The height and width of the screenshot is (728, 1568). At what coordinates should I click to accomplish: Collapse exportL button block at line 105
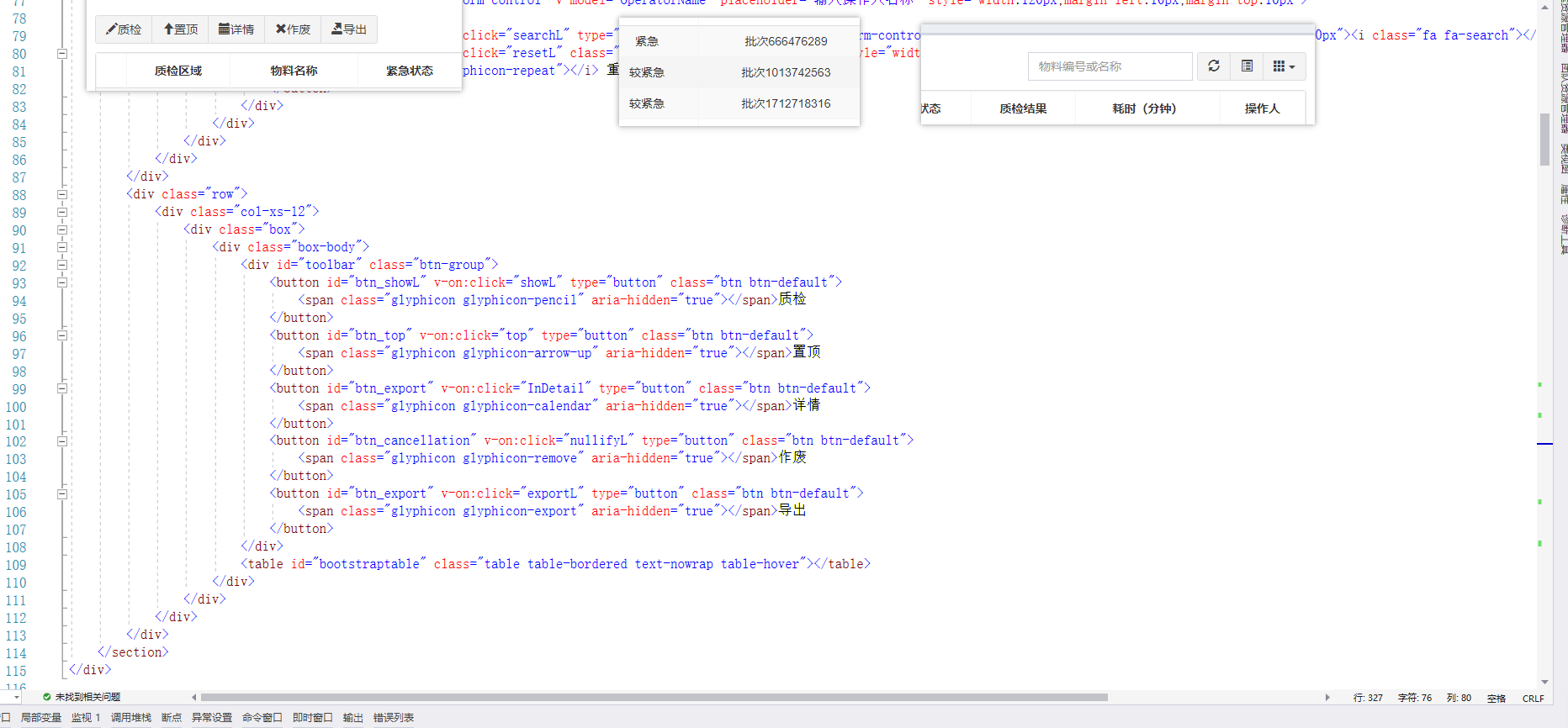coord(62,493)
